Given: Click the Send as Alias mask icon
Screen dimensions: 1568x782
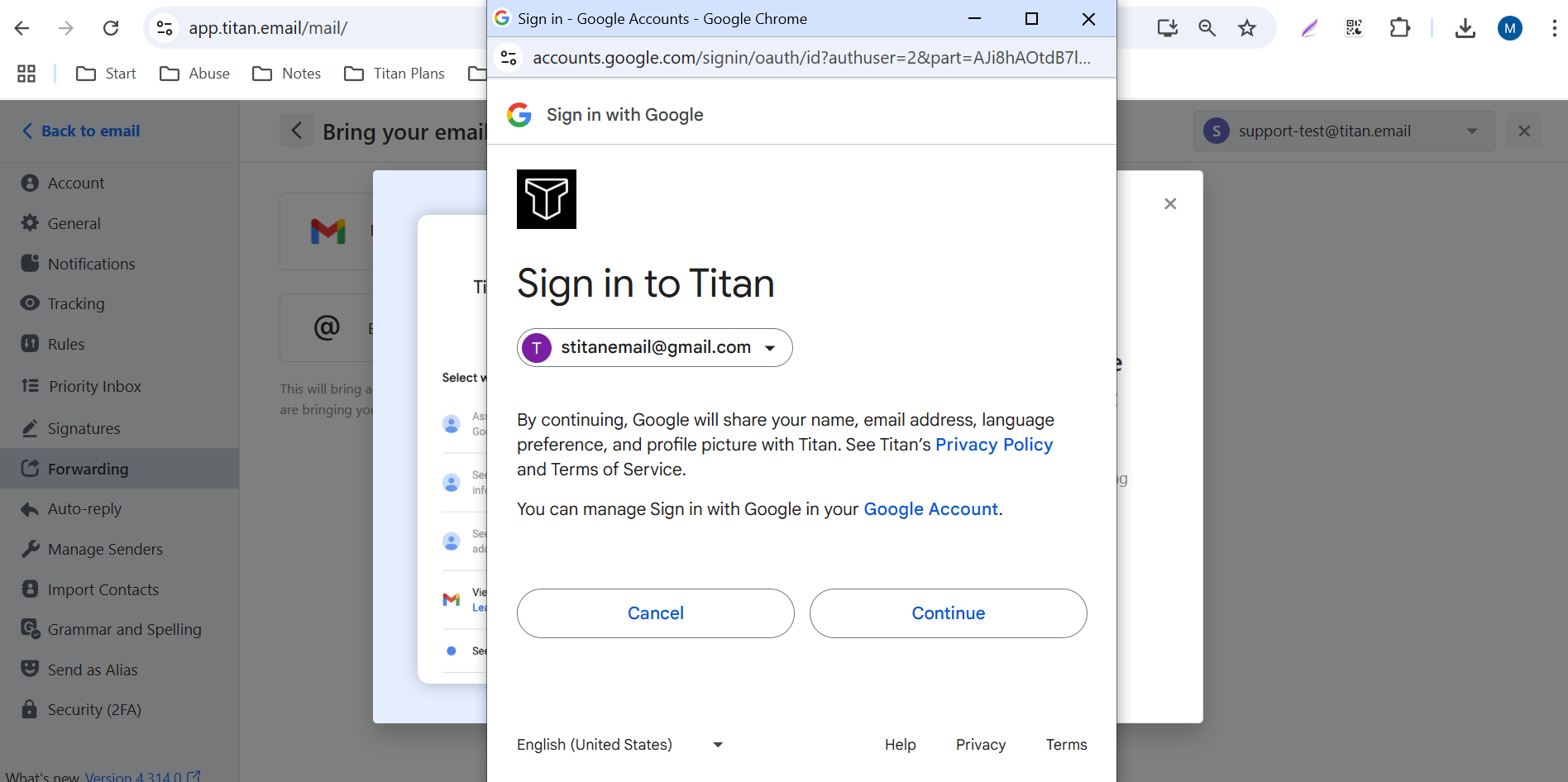Looking at the screenshot, I should point(30,668).
